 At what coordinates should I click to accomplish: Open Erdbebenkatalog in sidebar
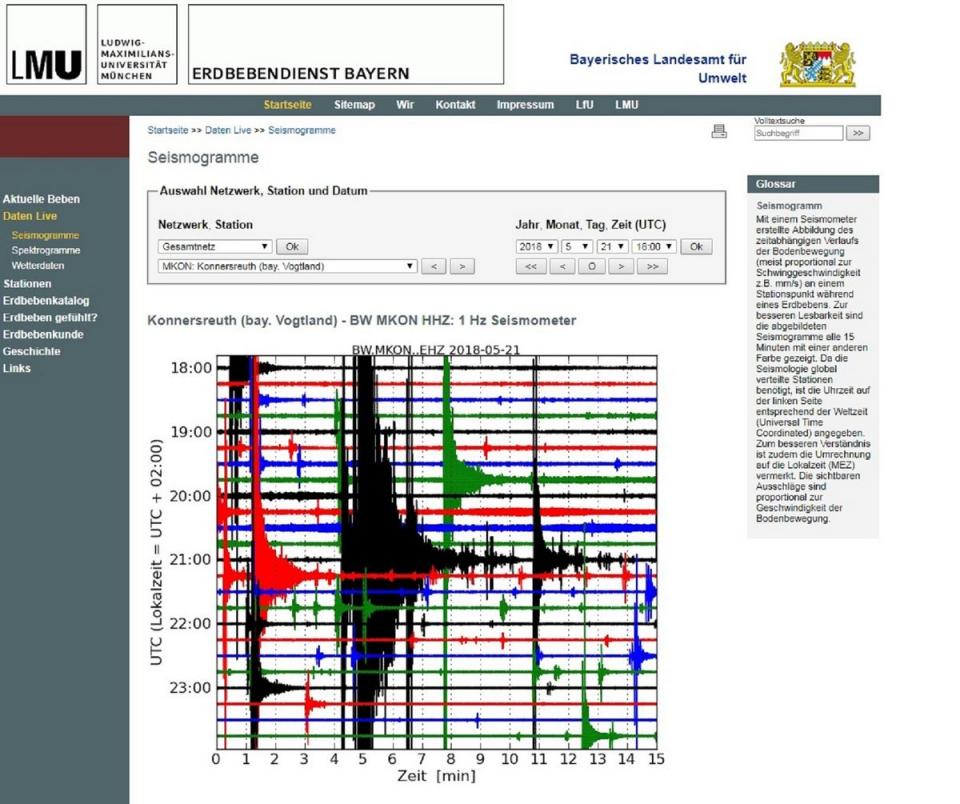[46, 301]
